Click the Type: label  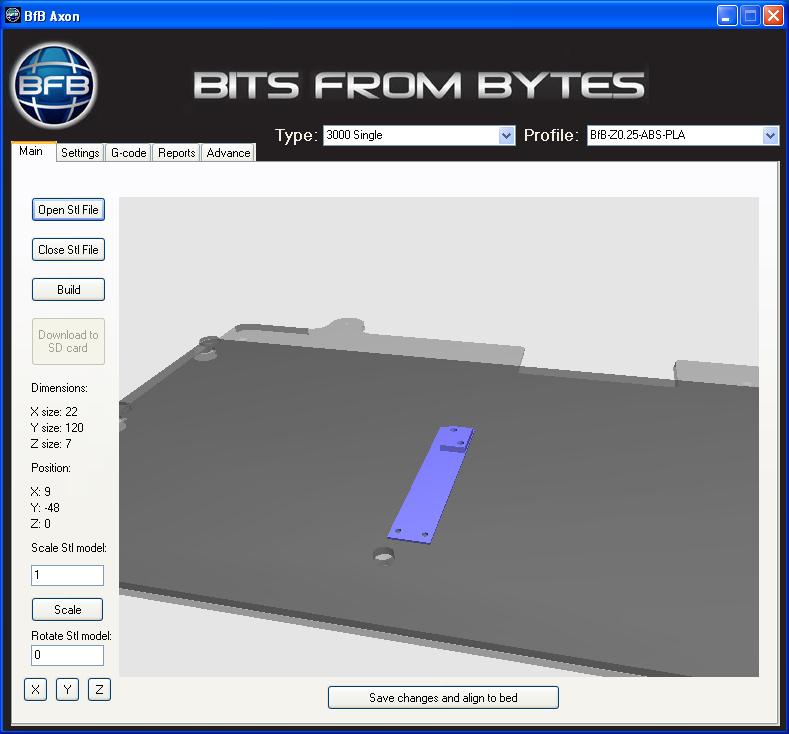[x=296, y=135]
